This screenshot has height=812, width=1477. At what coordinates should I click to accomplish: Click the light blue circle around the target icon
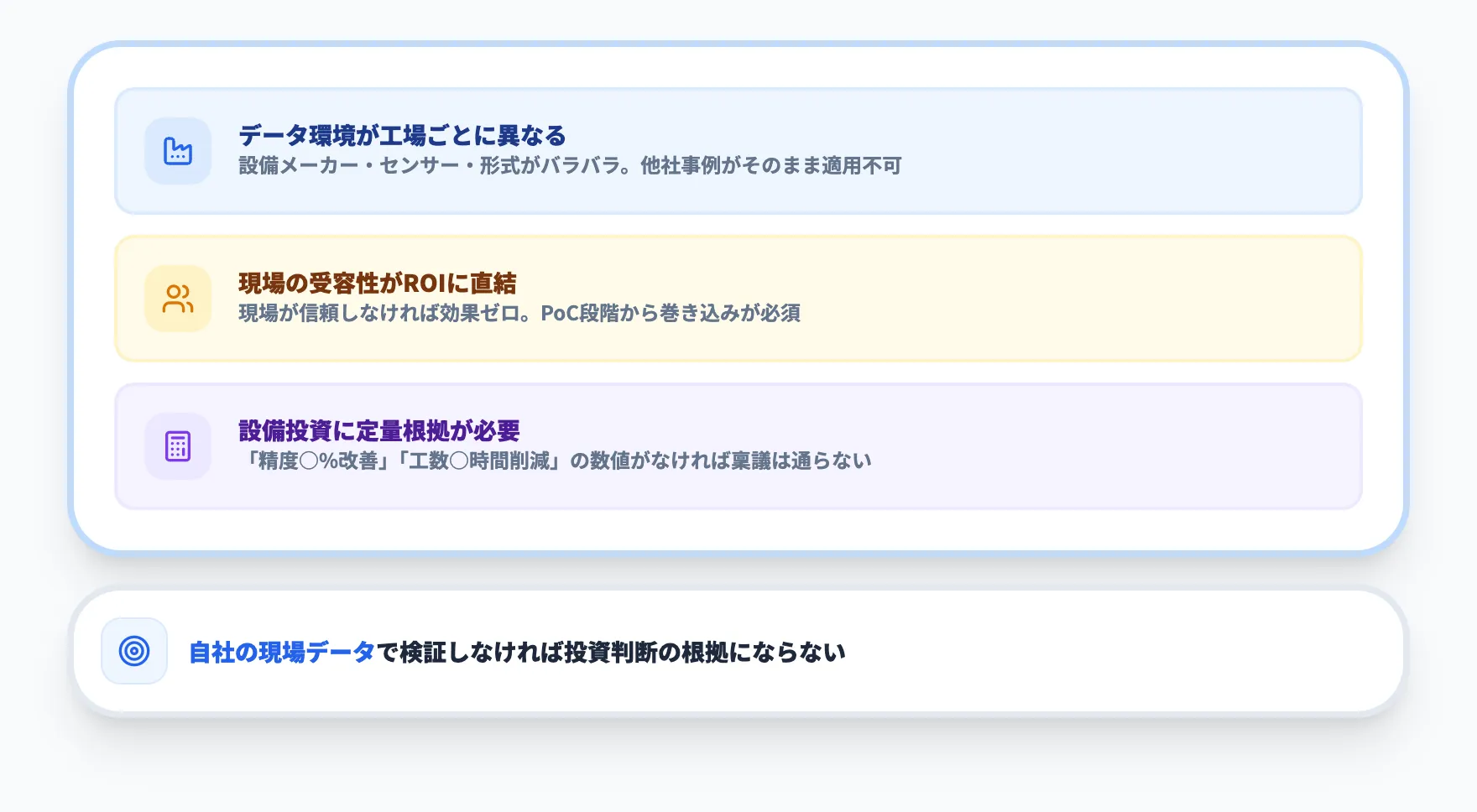click(x=134, y=648)
